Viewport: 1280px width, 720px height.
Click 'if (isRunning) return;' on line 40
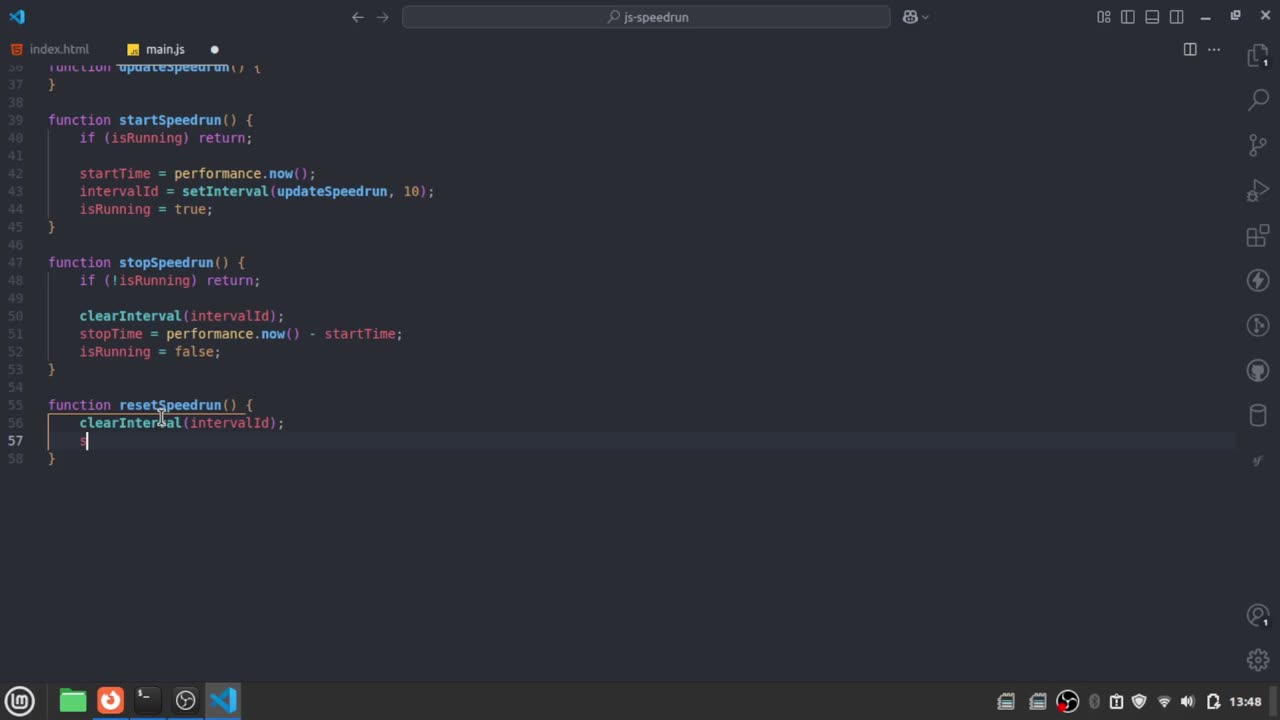(x=166, y=138)
